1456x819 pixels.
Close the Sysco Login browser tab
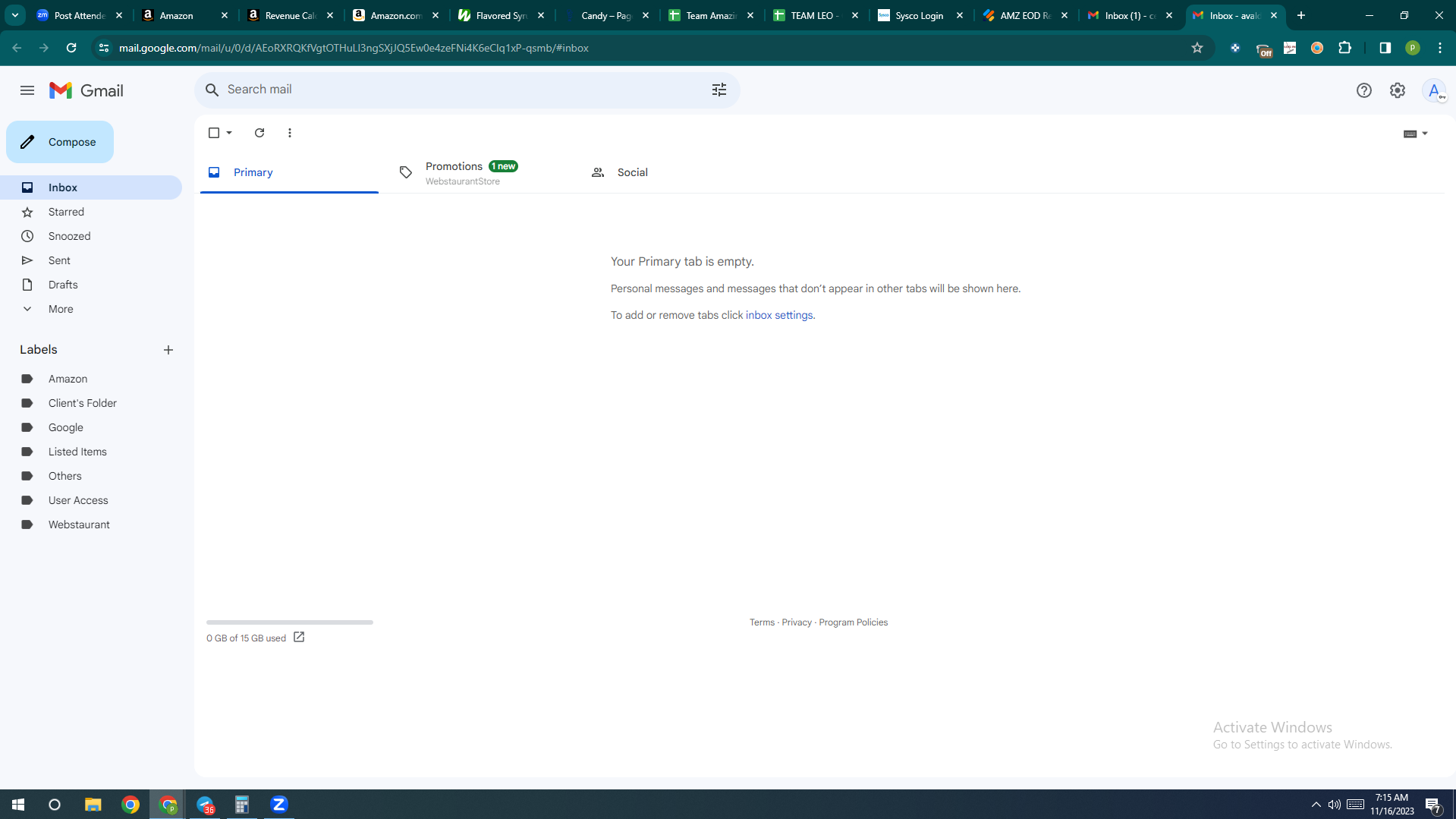pos(960,15)
